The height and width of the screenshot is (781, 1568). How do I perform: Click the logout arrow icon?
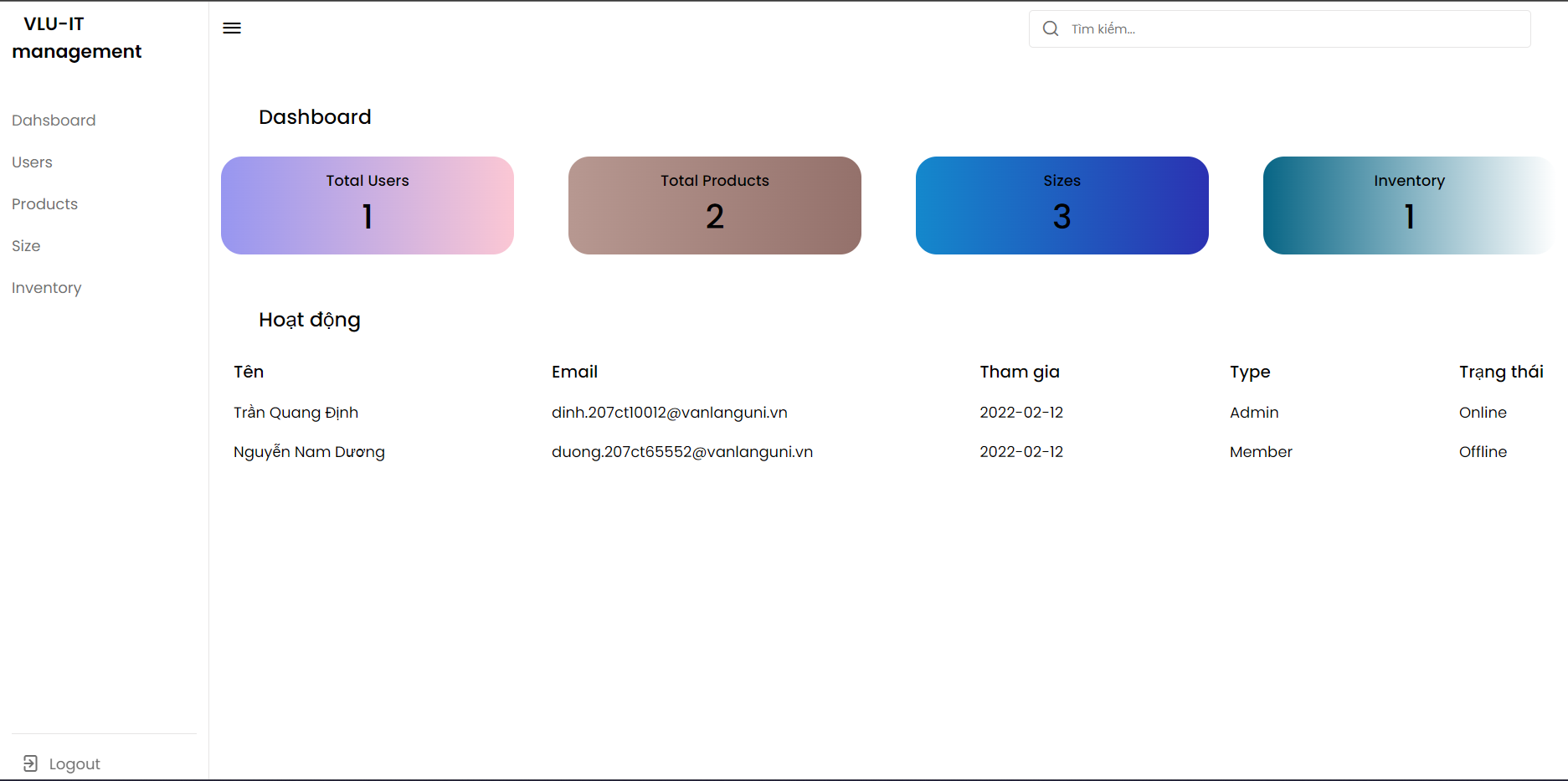tap(30, 763)
